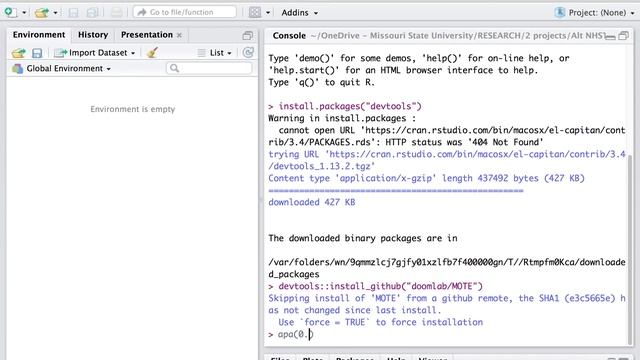640x360 pixels.
Task: Open the New File dropdown arrow
Action: (x=24, y=13)
